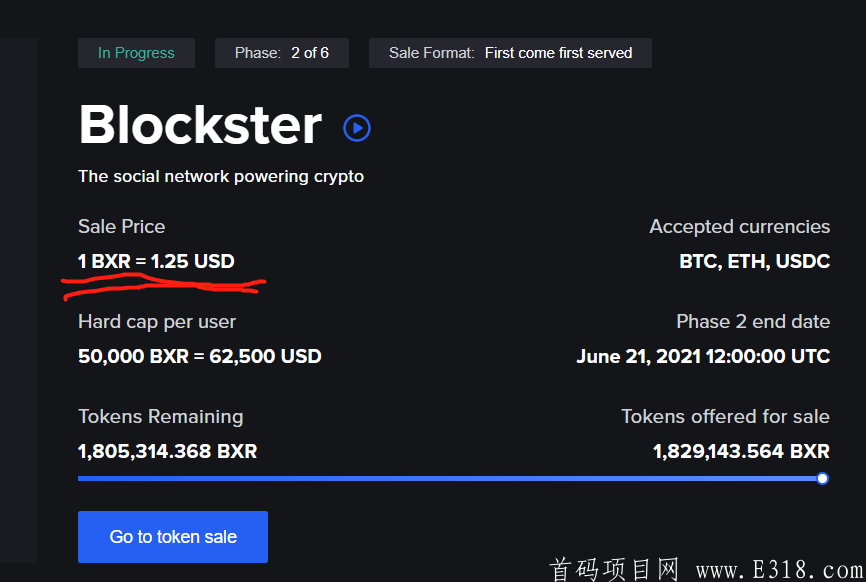Screen dimensions: 866x582
Task: Click the Sale Price label
Action: point(122,227)
